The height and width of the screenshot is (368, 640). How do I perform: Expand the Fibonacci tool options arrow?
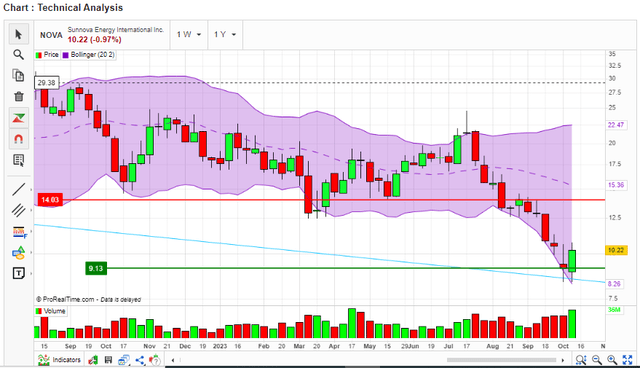coord(31,232)
